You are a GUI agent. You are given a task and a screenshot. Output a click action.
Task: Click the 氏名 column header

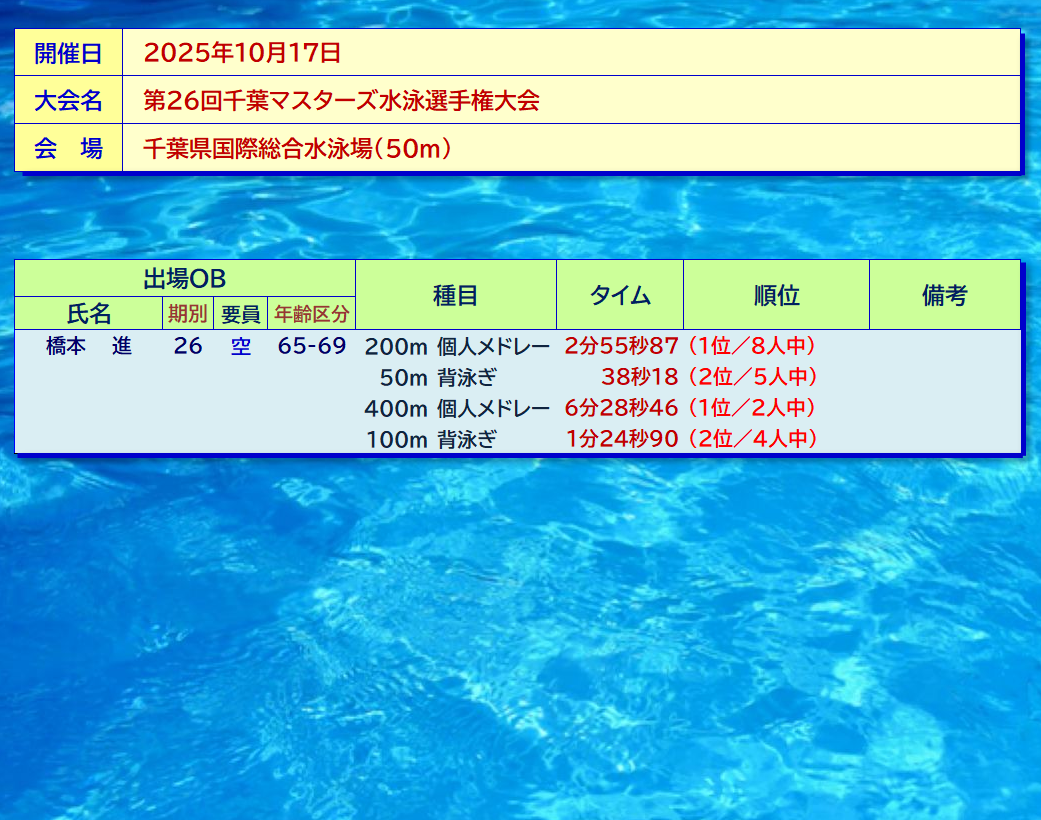coord(89,314)
